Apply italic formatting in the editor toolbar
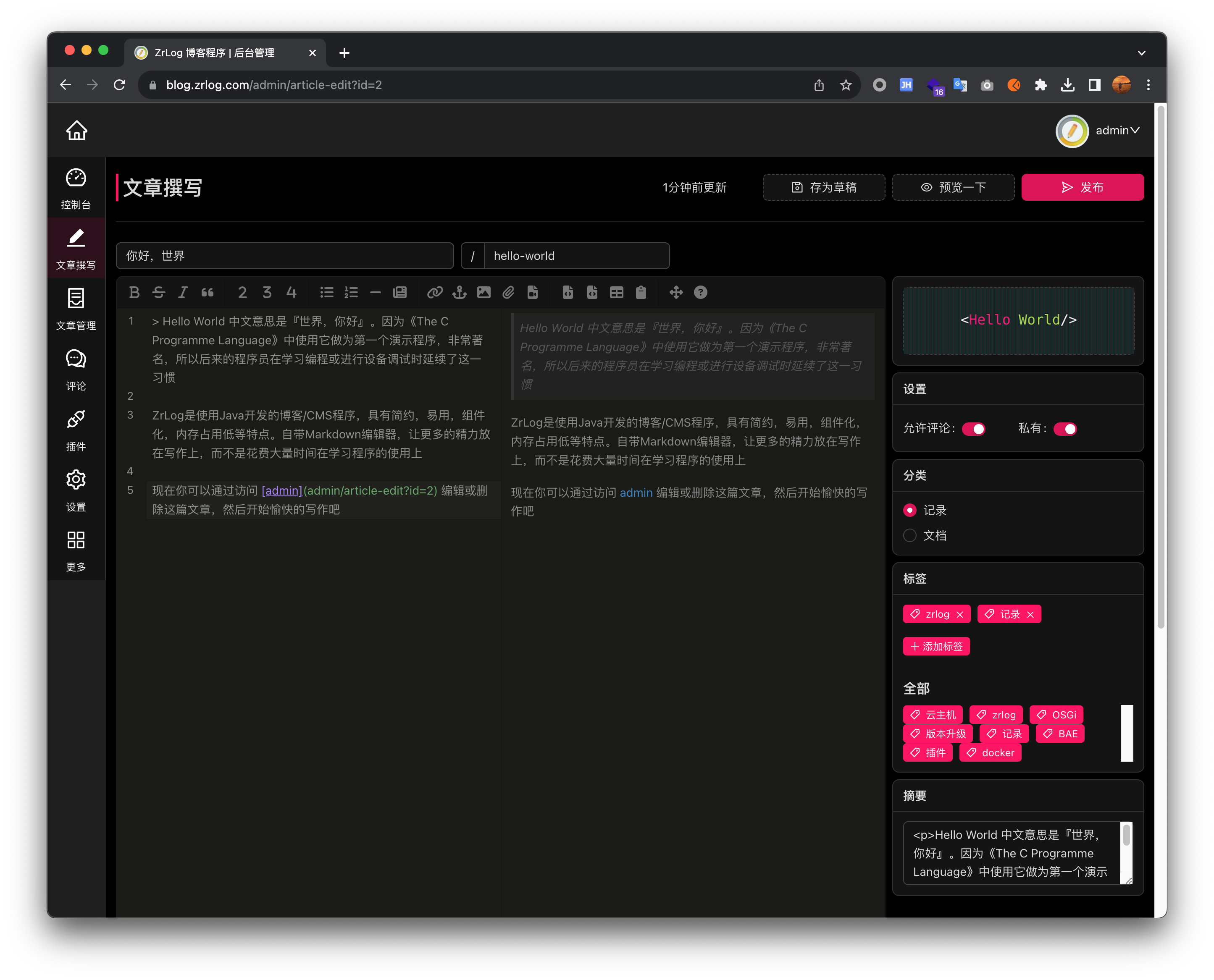1214x980 pixels. pyautogui.click(x=182, y=292)
